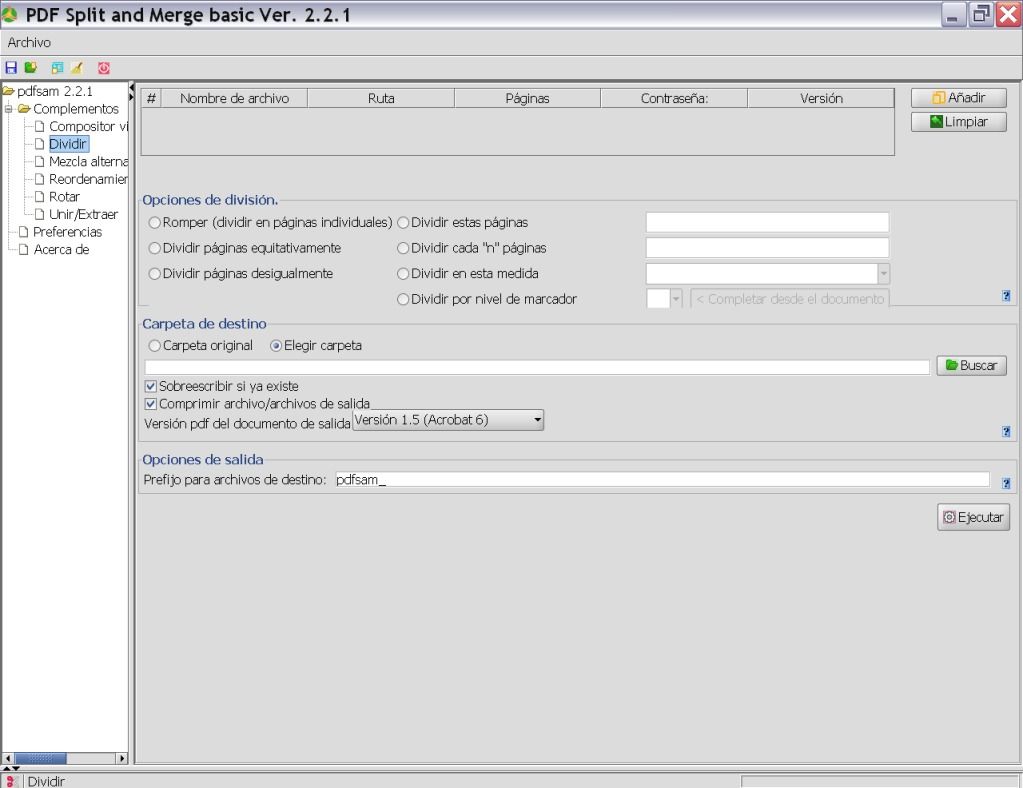
Task: Click the Clear log broom icon
Action: click(77, 67)
